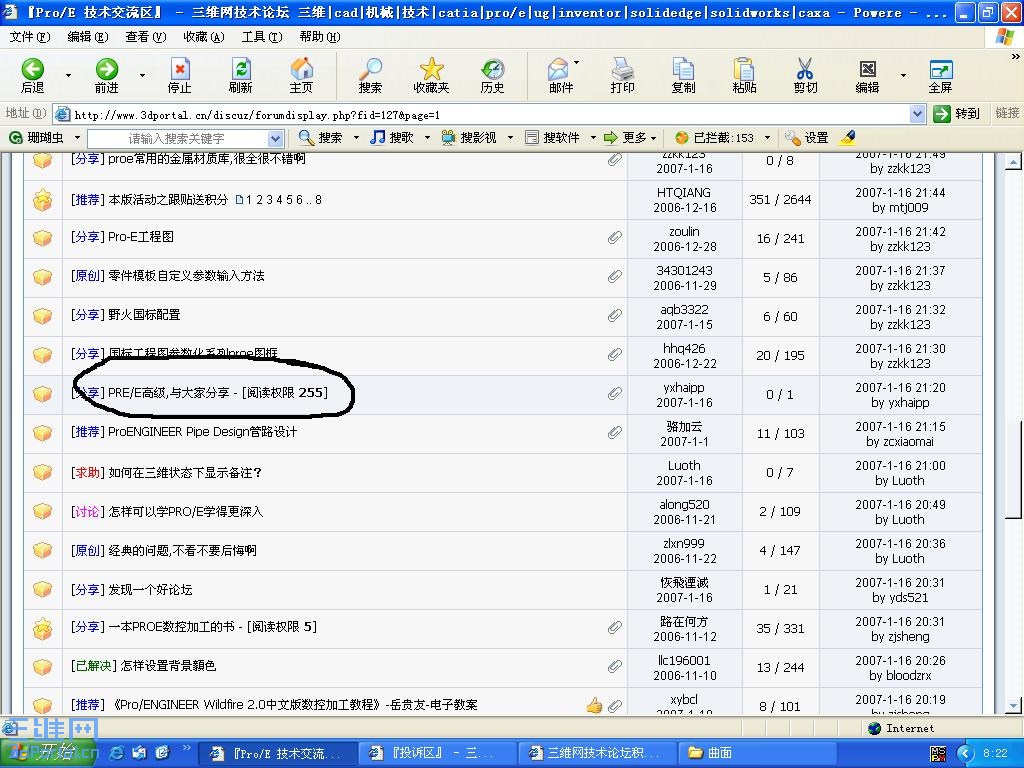This screenshot has height=768, width=1024.
Task: Open the 文件(F) menu
Action: coord(29,37)
